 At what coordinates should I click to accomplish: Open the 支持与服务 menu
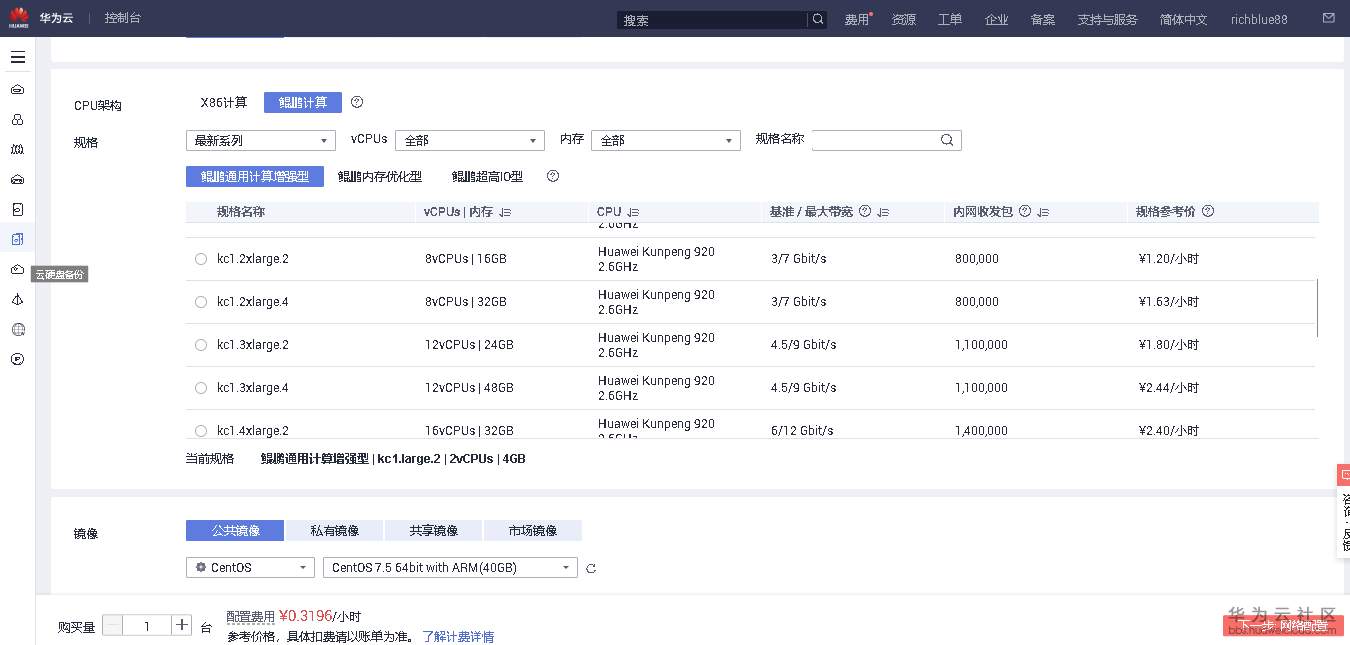click(x=1107, y=19)
